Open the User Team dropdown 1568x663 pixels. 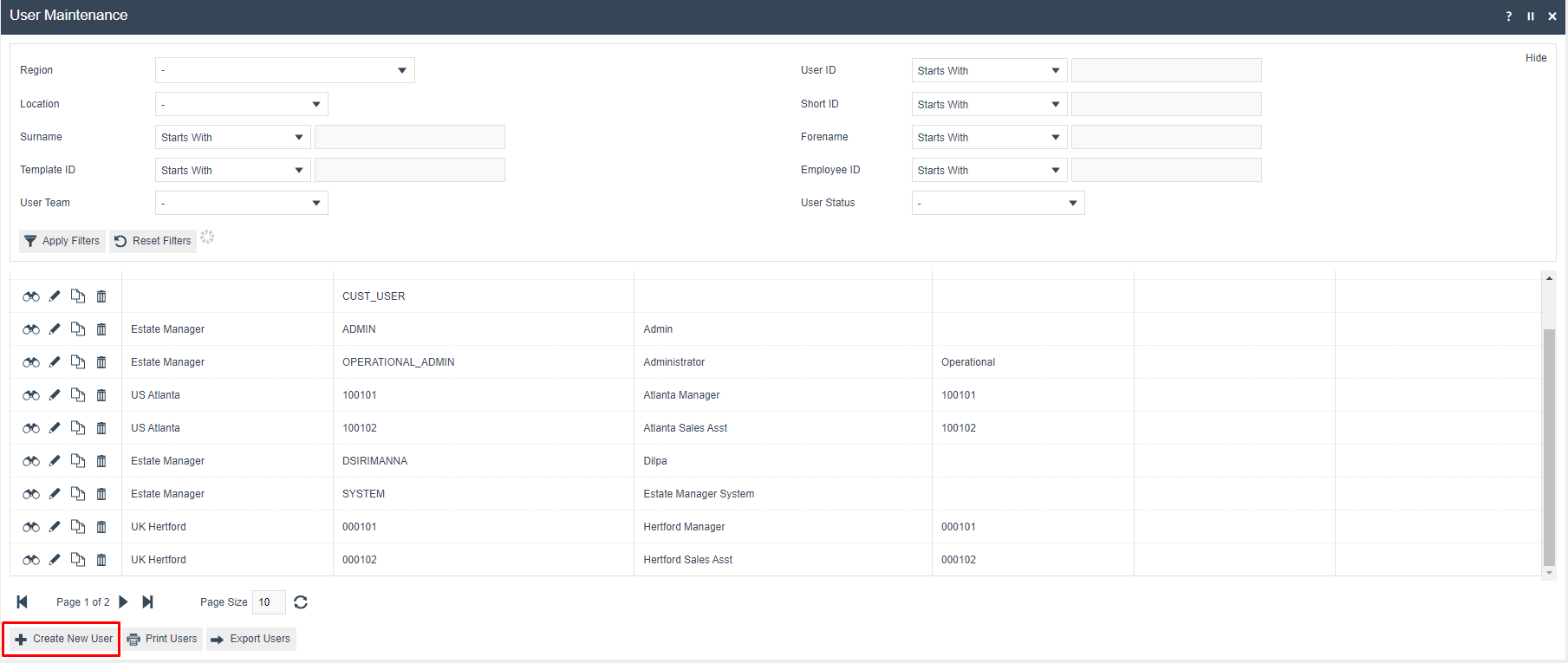242,203
